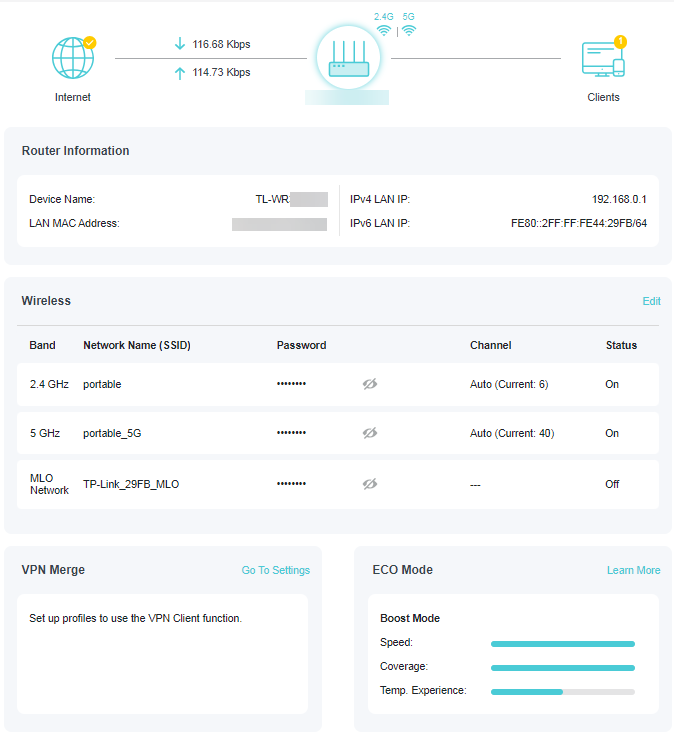
Task: Click the Band column header
Action: tap(42, 345)
